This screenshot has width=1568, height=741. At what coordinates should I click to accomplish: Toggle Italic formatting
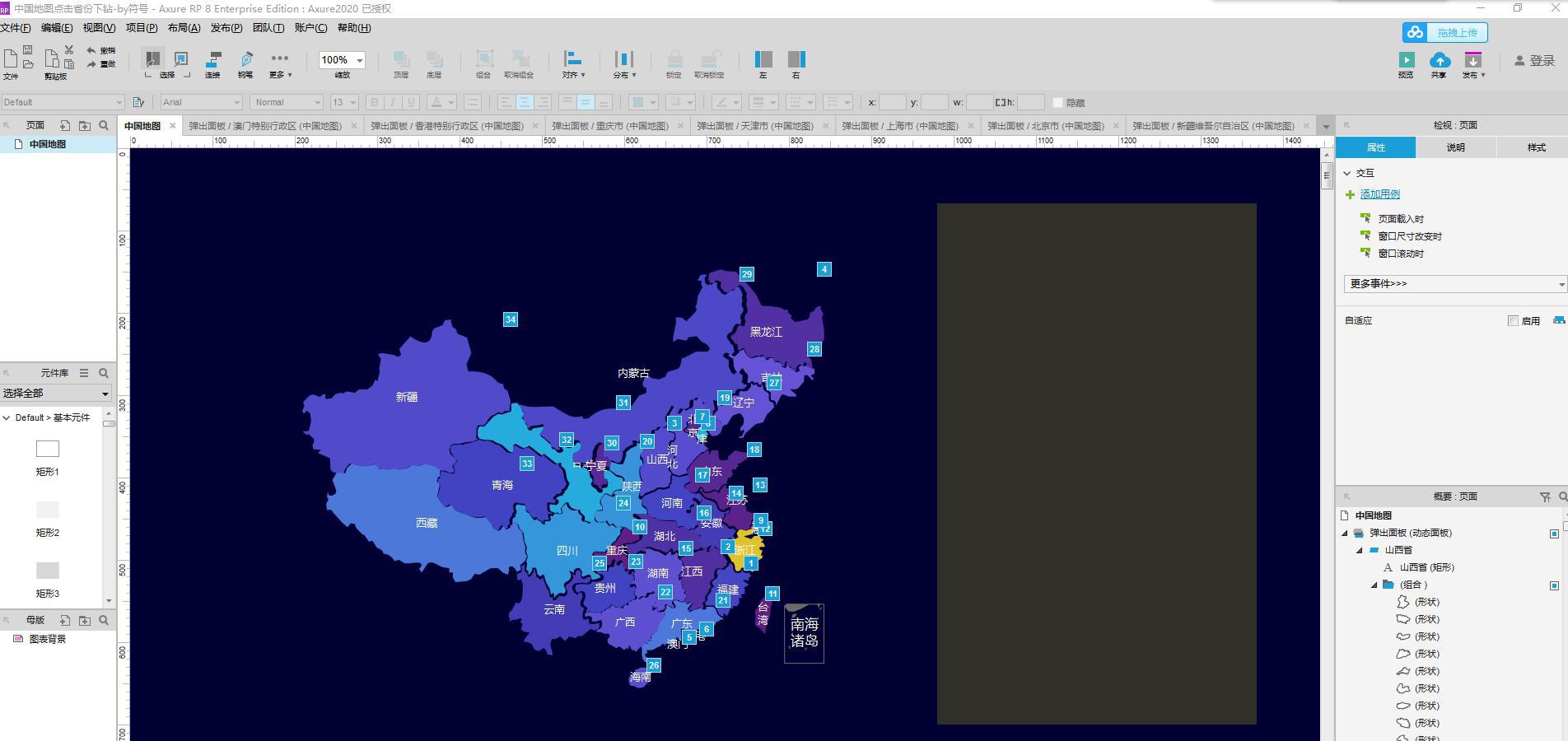click(x=393, y=102)
